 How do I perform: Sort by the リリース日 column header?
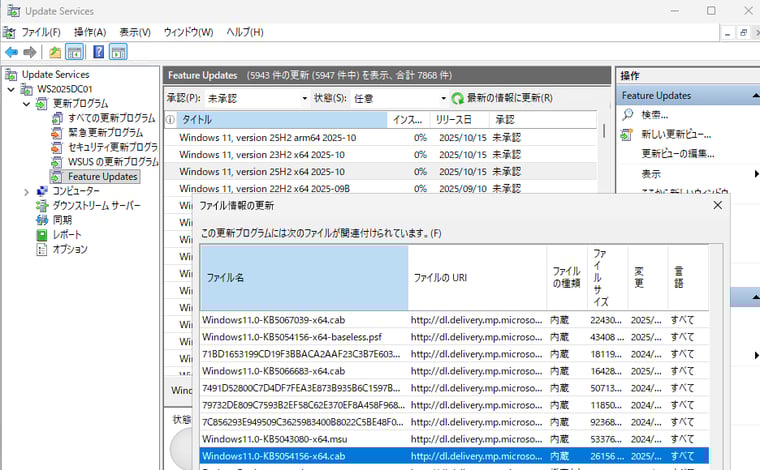(460, 120)
